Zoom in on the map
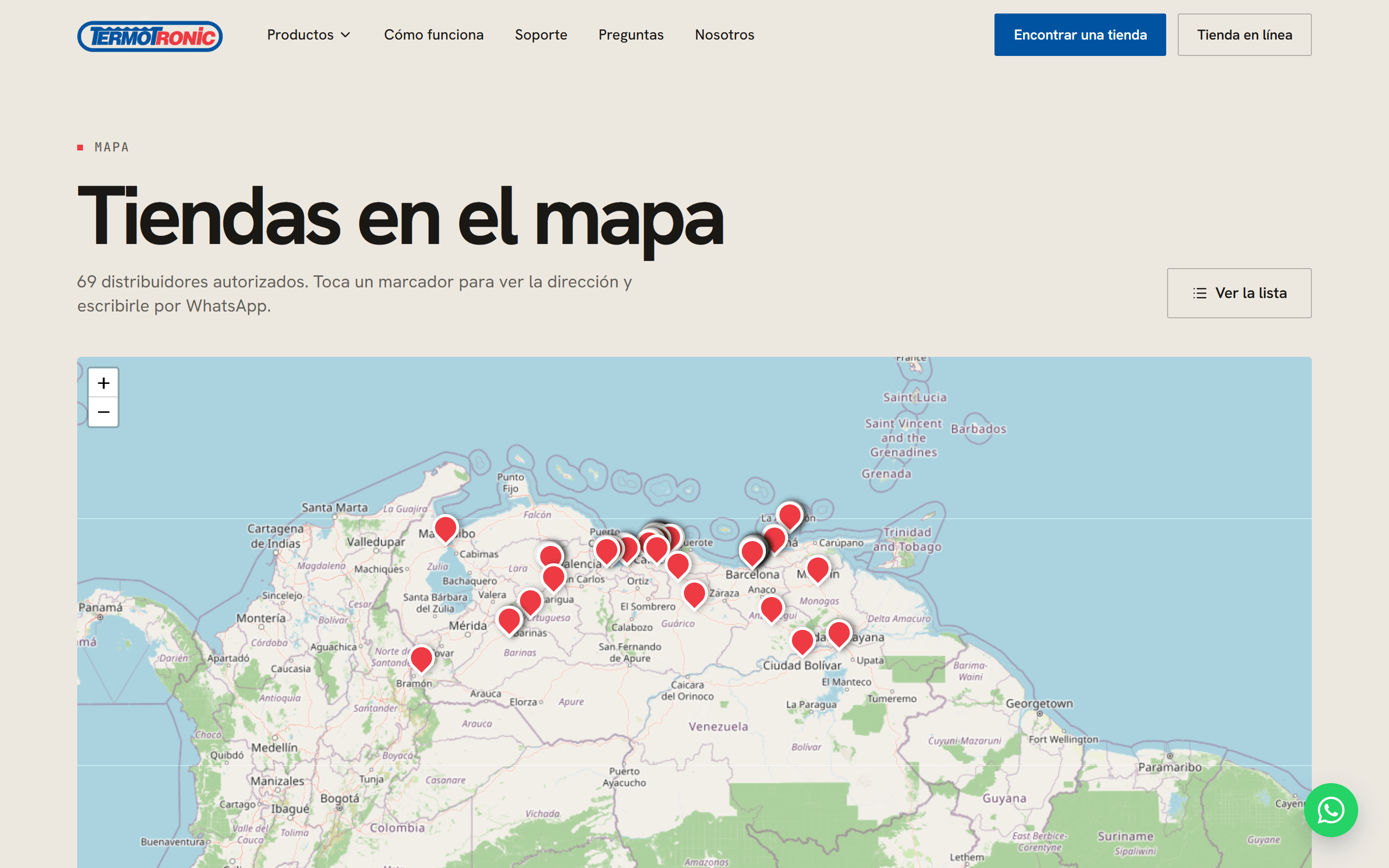 coord(103,383)
